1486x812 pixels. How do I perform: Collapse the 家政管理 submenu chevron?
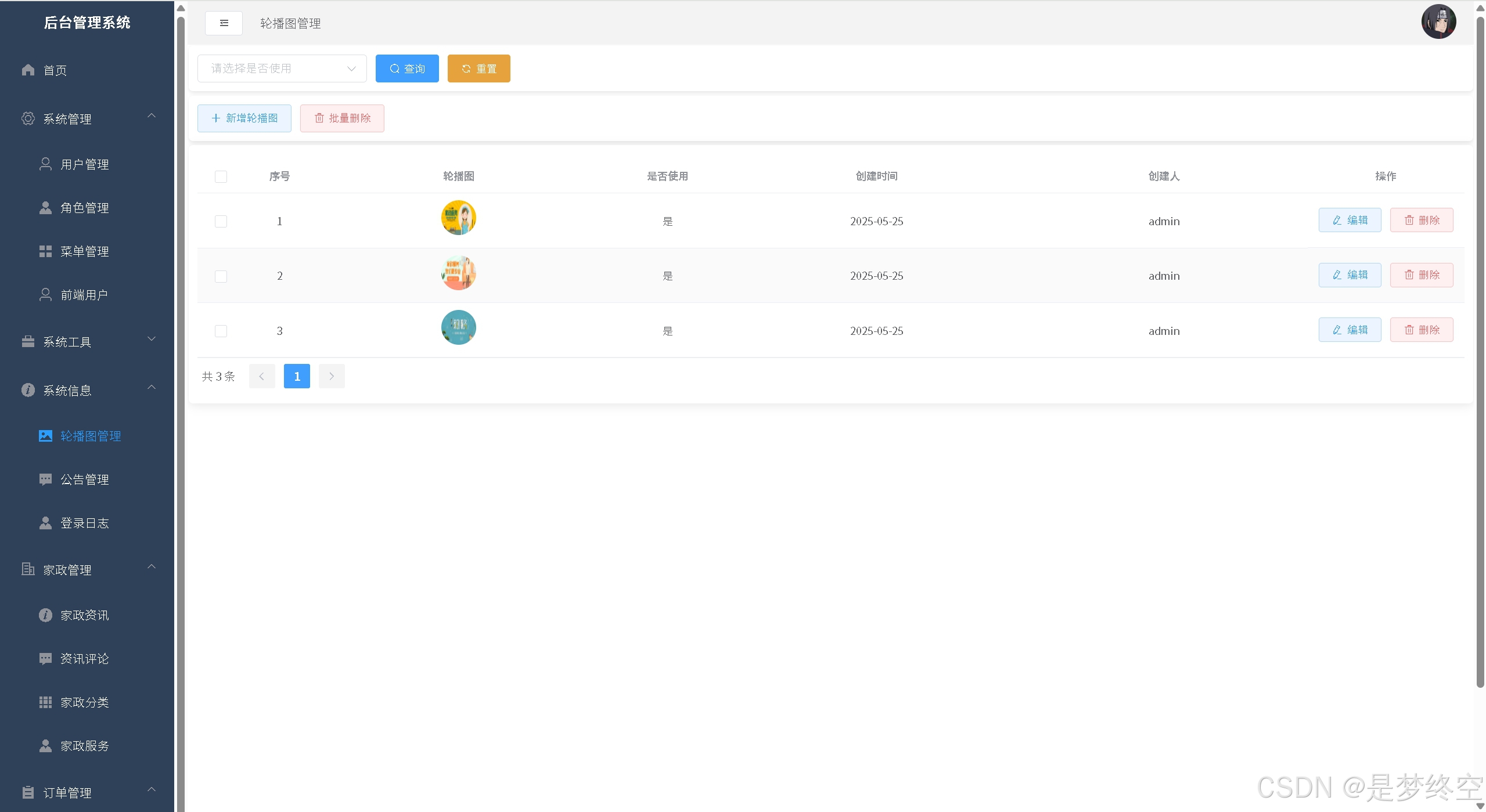[152, 566]
